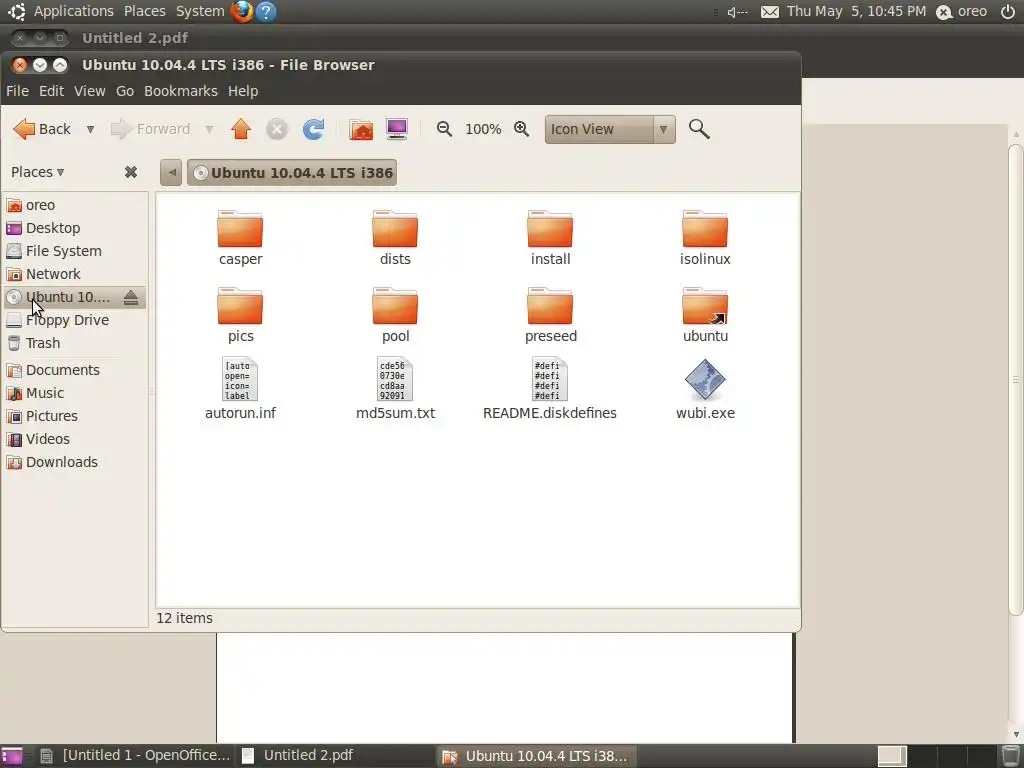Click the Stop loading icon

tap(277, 129)
